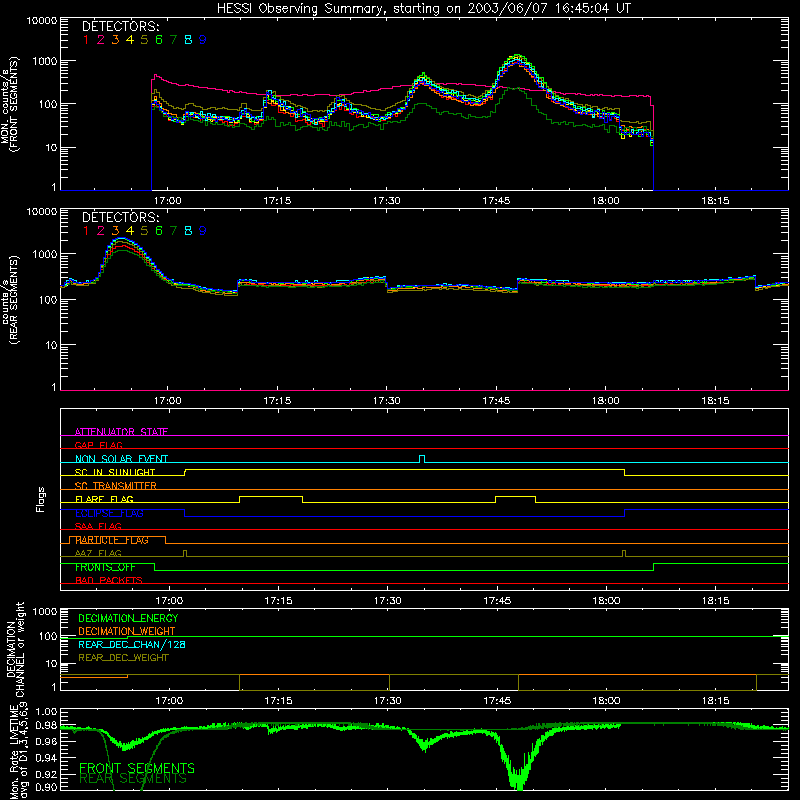
Task: Click the ATTENUATOR_STATE flag label
Action: [x=121, y=432]
